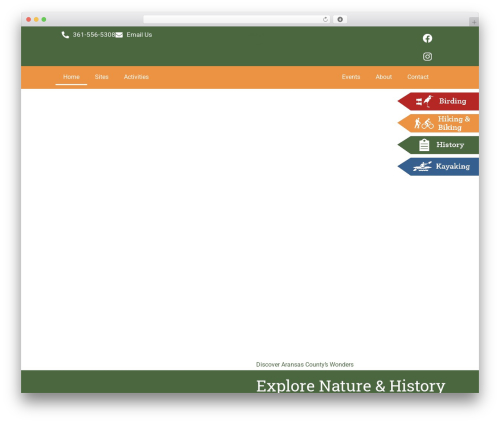Click the Explore Nature & History heading
This screenshot has width=500, height=423.
coord(351,386)
